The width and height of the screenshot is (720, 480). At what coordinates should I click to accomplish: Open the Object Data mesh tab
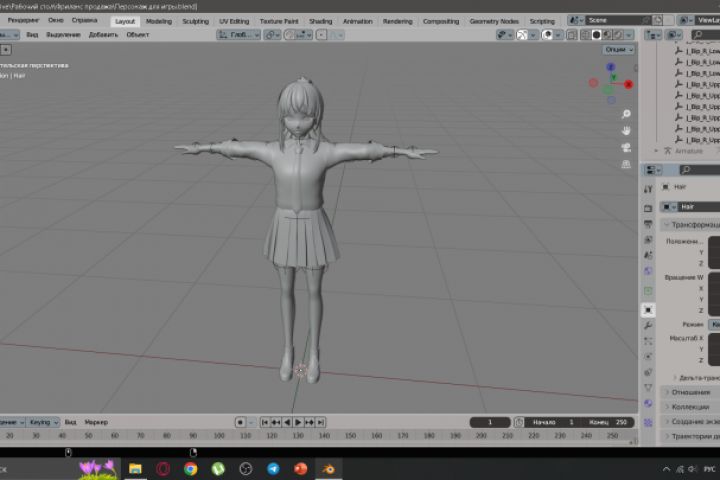pos(648,388)
